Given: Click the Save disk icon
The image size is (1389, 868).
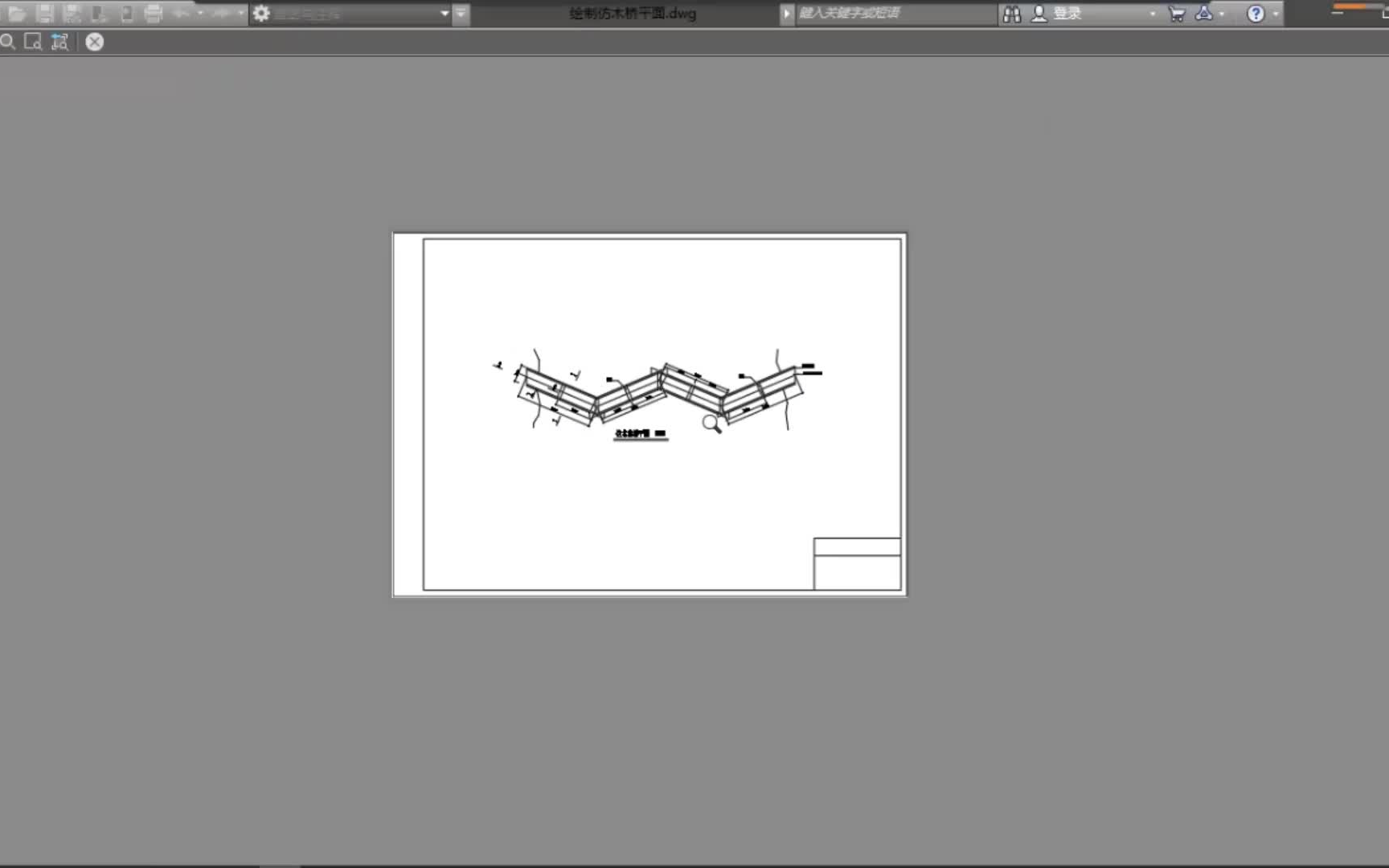Looking at the screenshot, I should click(45, 13).
